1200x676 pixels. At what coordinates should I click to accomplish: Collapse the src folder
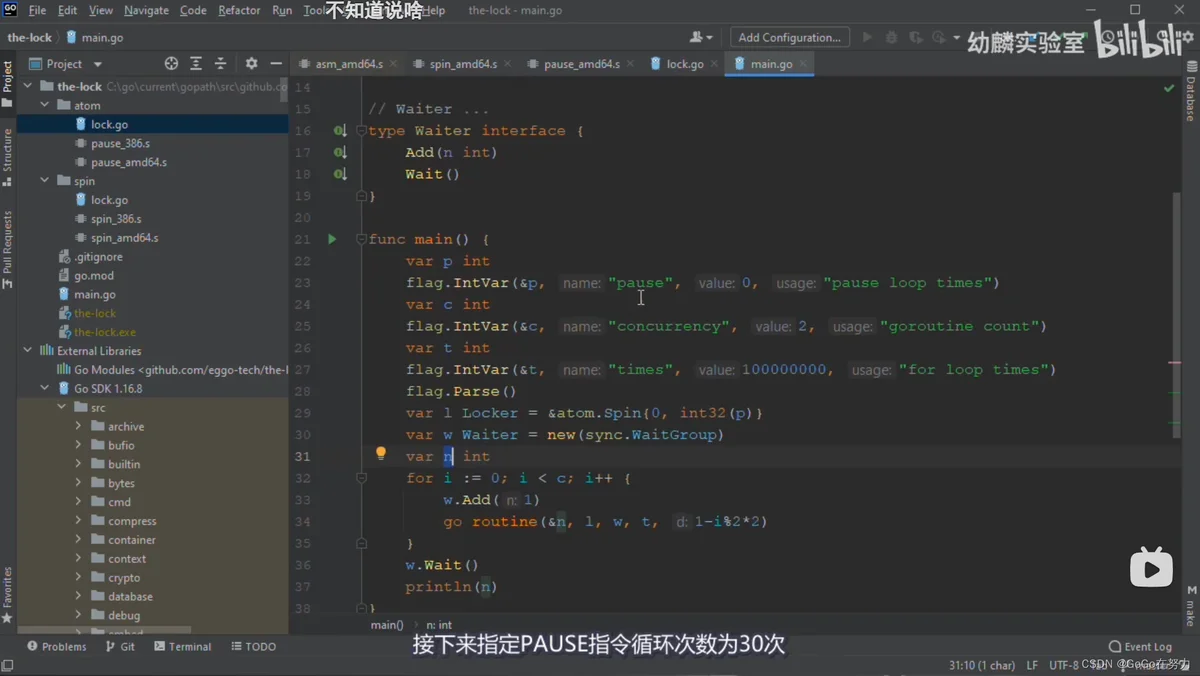(62, 408)
